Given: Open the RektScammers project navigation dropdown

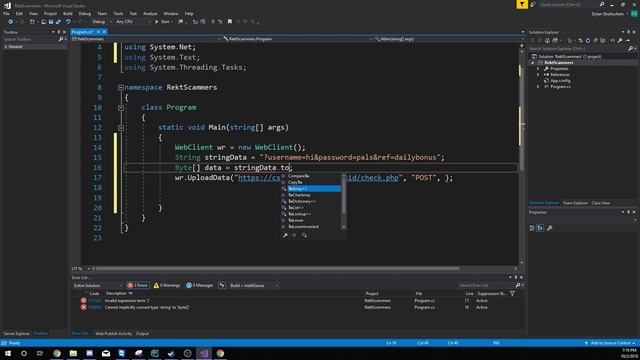Looking at the screenshot, I should (146, 39).
